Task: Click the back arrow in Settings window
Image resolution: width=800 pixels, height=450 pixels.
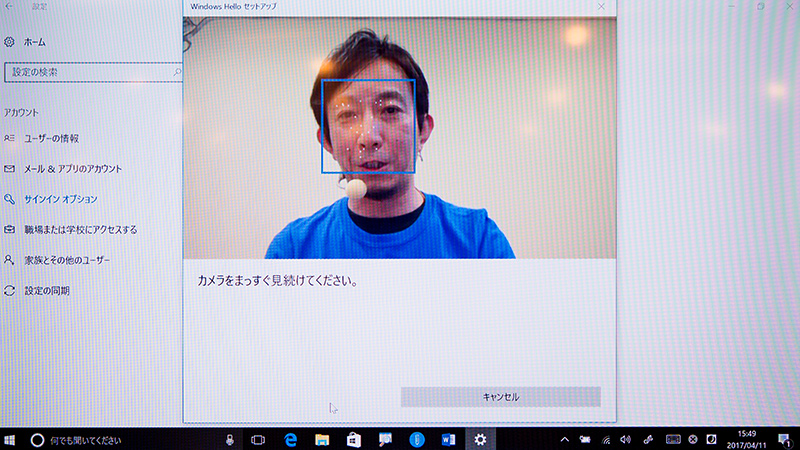Action: pyautogui.click(x=9, y=7)
